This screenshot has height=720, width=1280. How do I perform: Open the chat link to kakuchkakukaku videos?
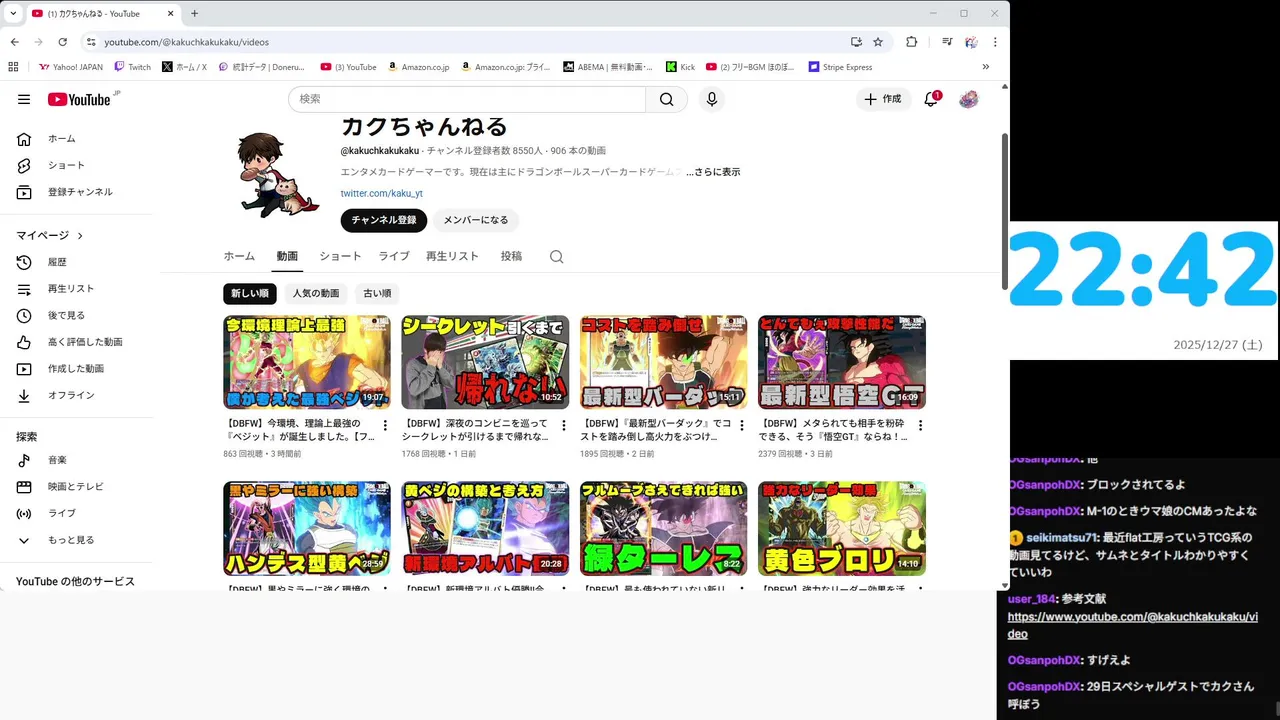[x=1133, y=625]
